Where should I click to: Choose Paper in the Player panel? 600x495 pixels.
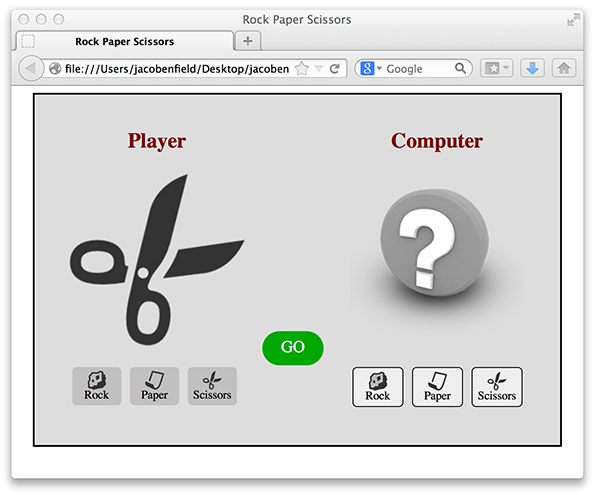click(x=154, y=386)
